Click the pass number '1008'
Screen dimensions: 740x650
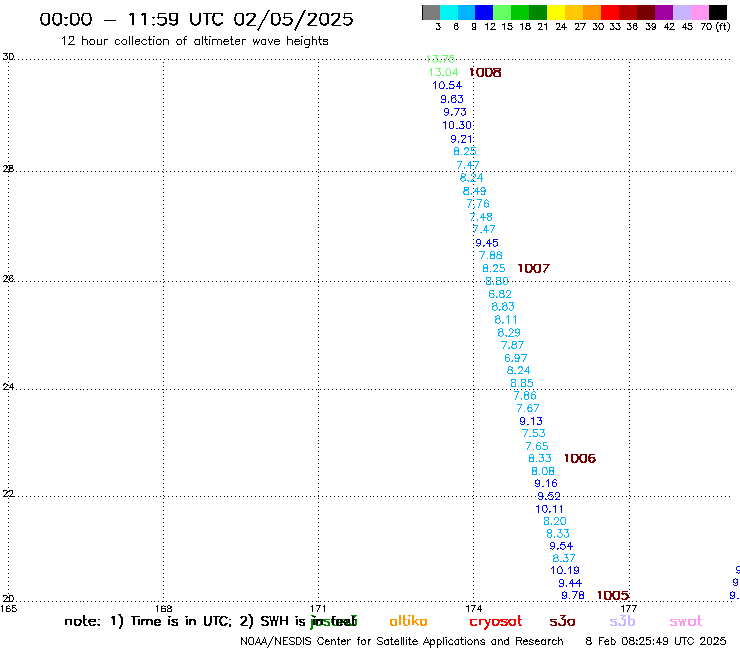coord(485,73)
